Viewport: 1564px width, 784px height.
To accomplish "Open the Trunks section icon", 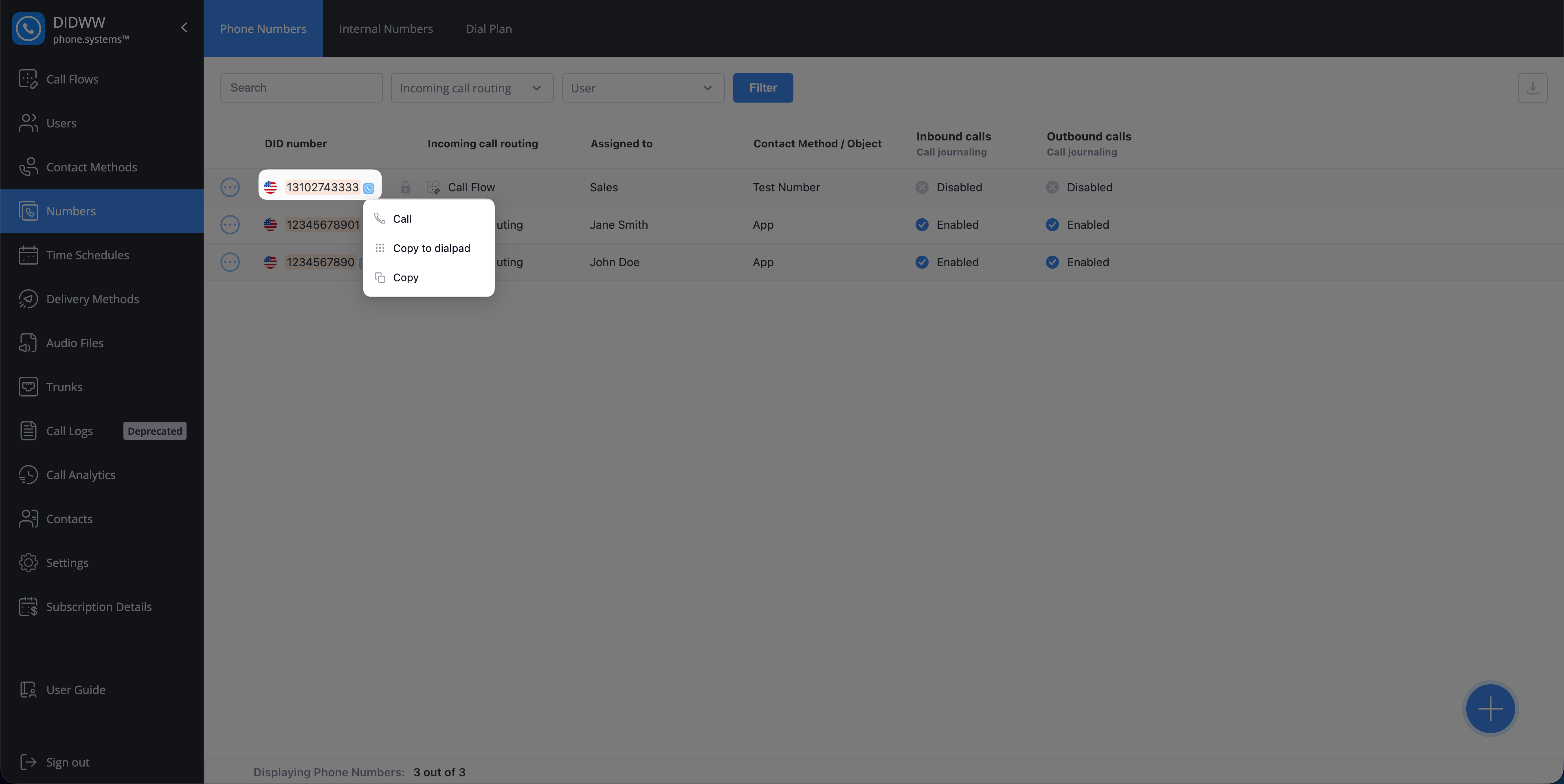I will pos(28,387).
